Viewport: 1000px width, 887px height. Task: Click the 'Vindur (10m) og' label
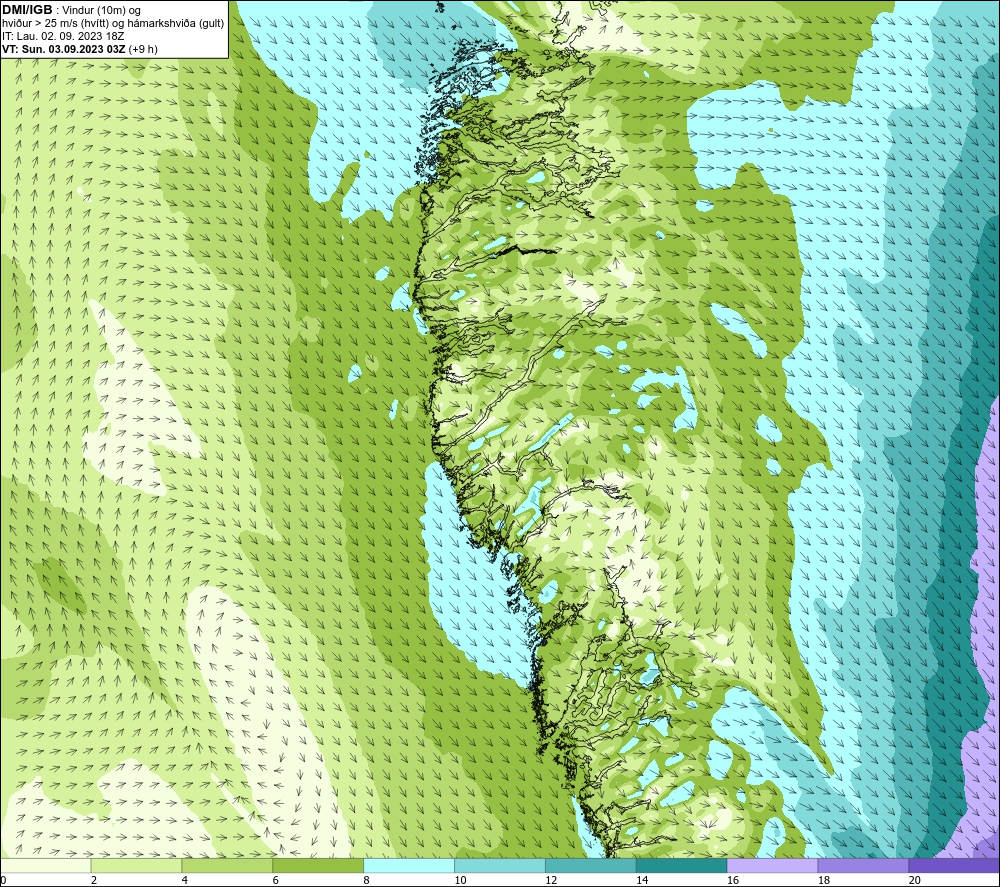click(x=101, y=11)
